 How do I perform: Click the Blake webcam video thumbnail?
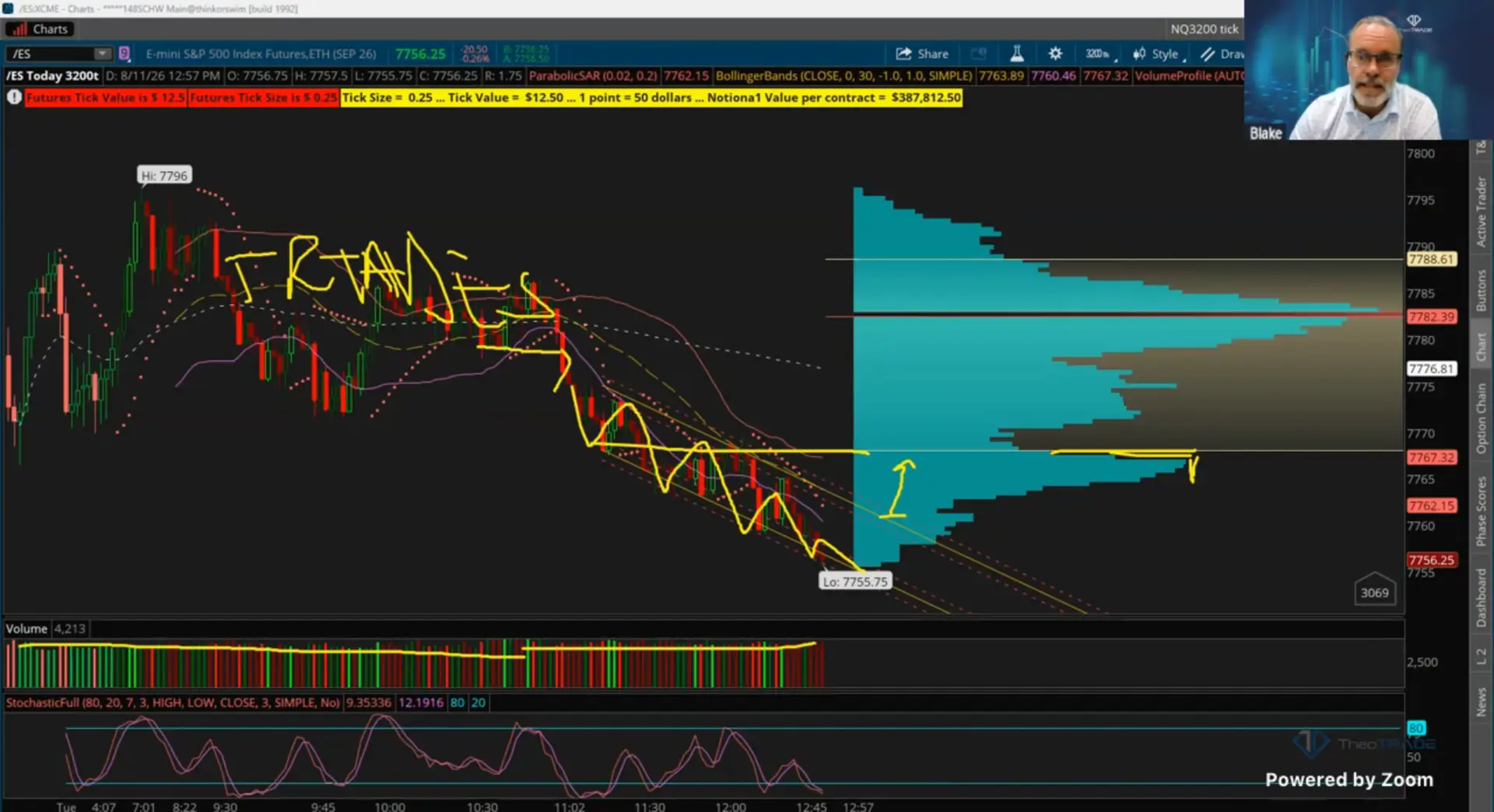point(1369,70)
